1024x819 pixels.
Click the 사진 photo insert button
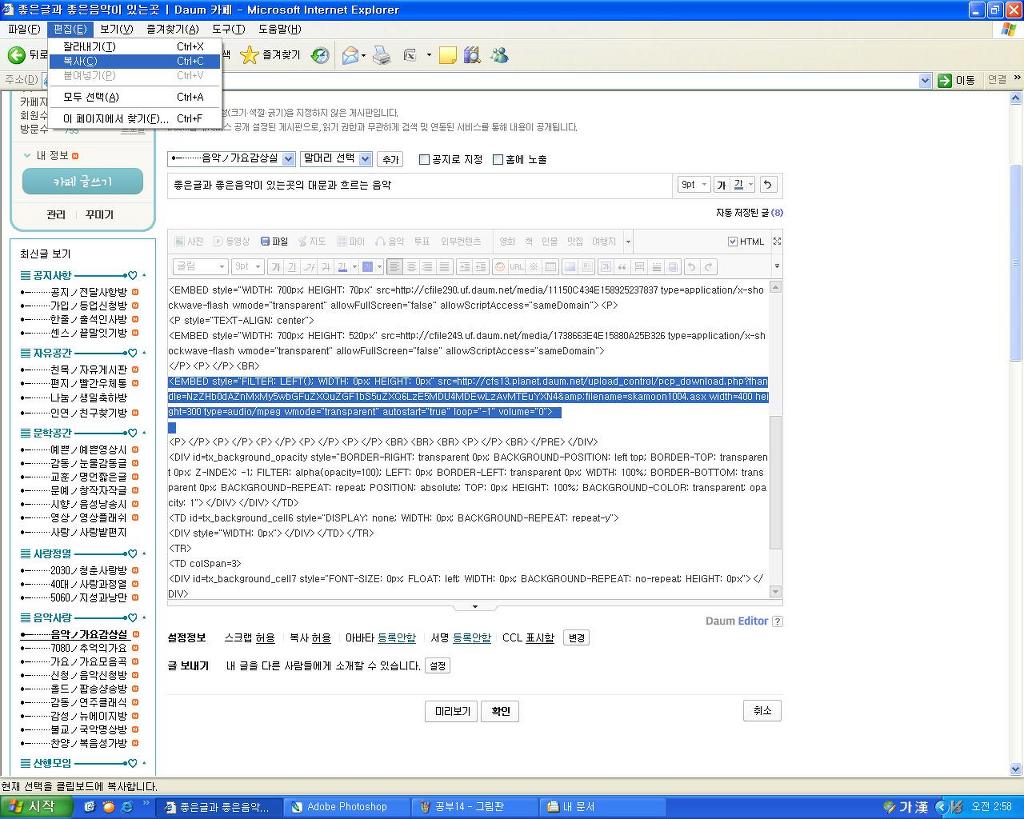(x=189, y=242)
